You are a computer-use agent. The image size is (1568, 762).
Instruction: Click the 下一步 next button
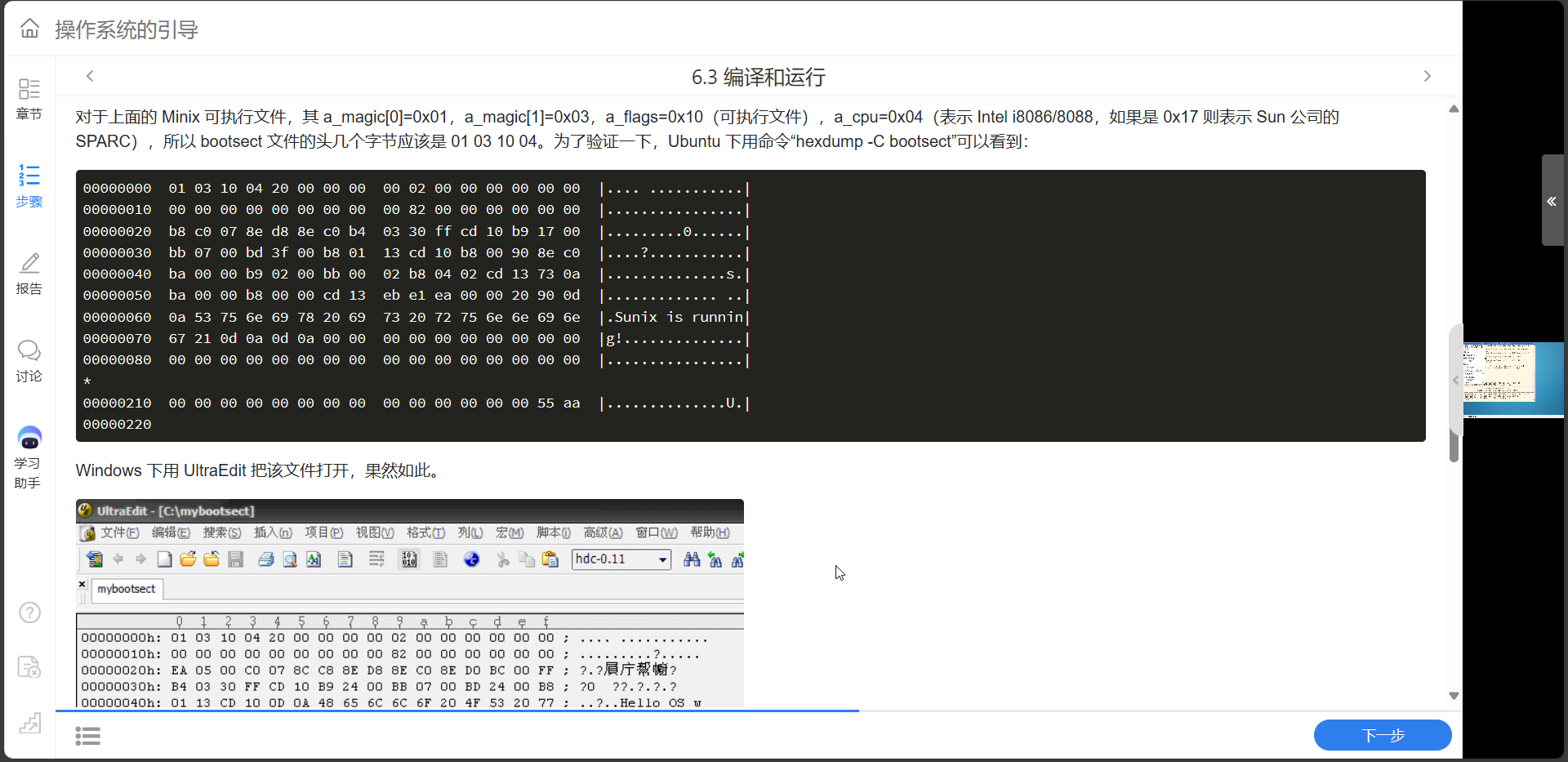coord(1382,735)
